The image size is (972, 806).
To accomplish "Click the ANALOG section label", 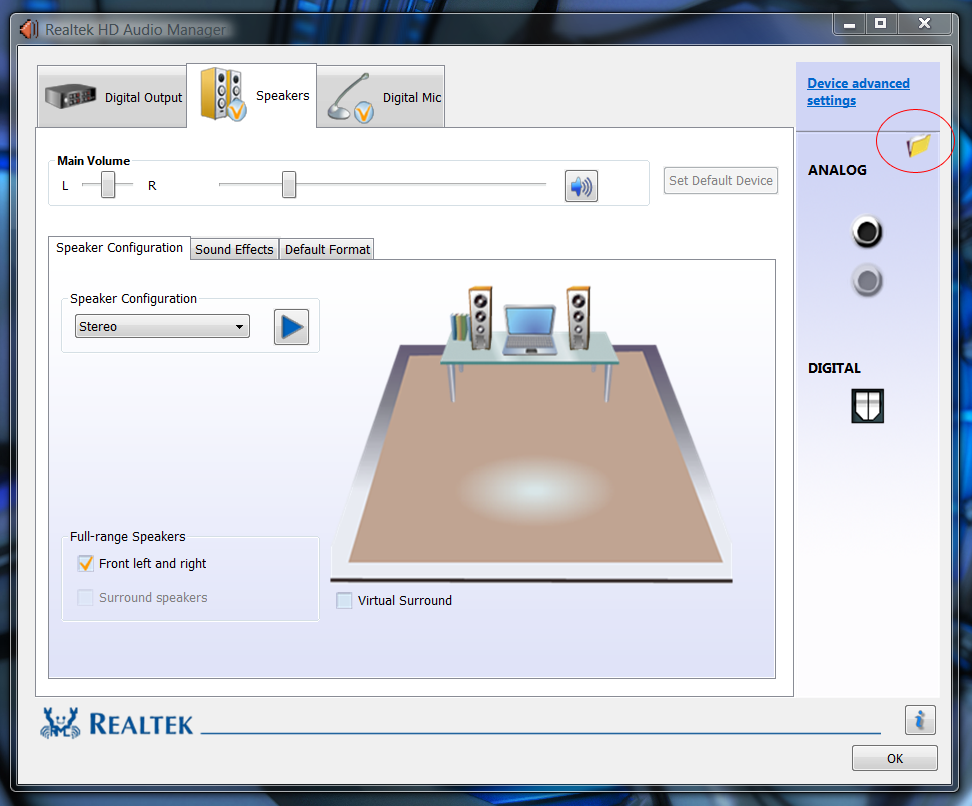I will click(x=837, y=170).
